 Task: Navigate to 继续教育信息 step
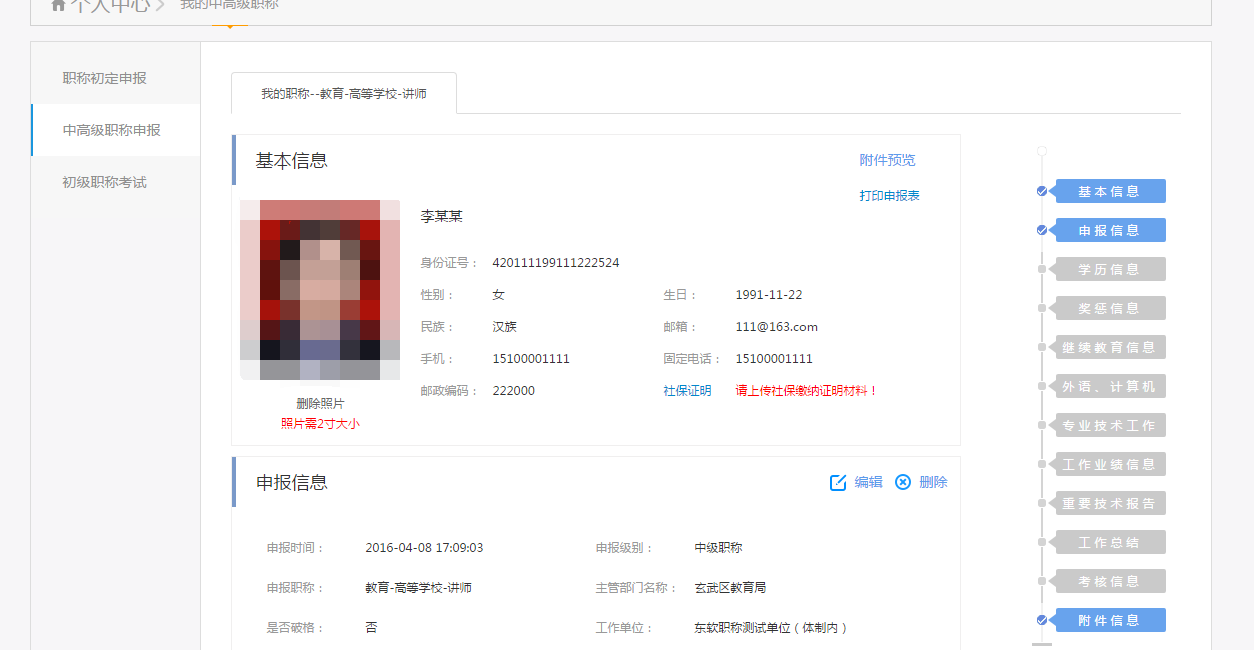coord(1109,347)
